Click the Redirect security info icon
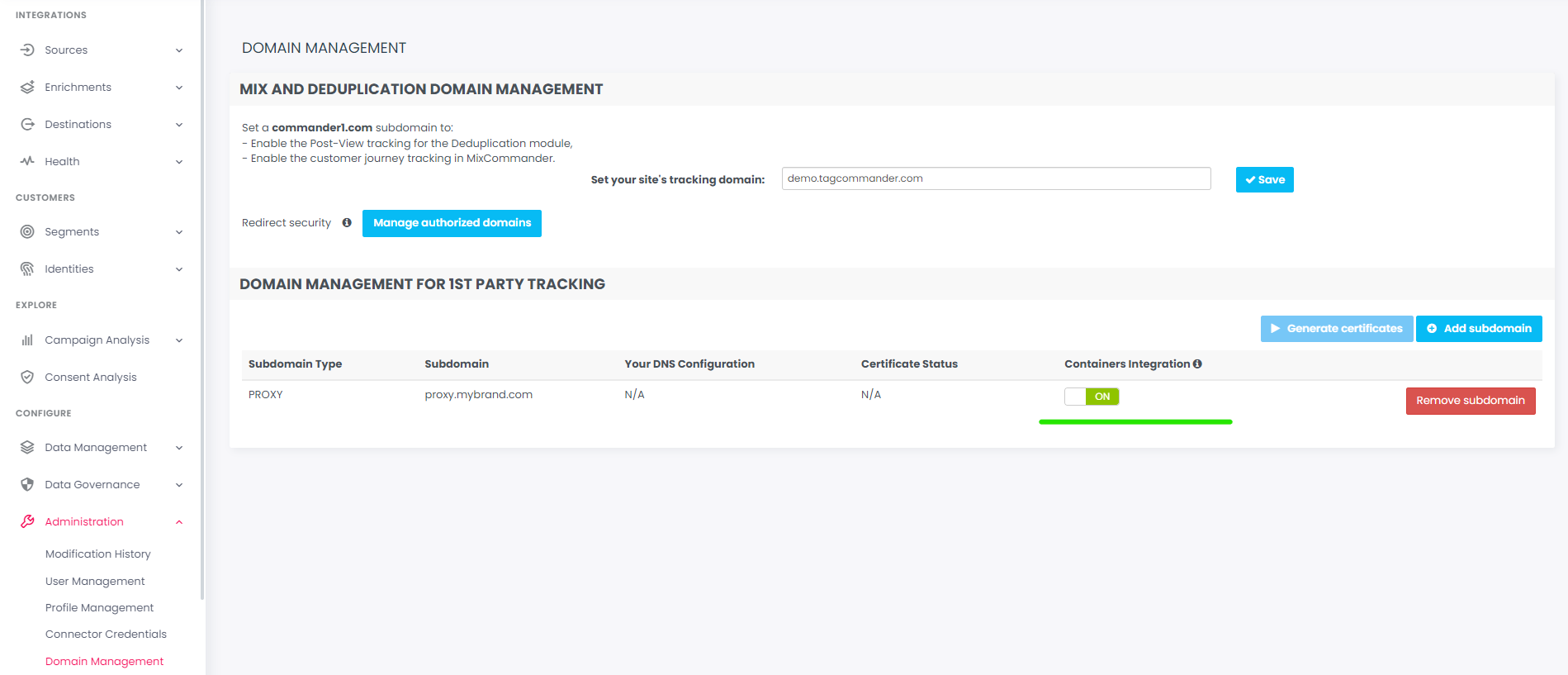Screen dimensions: 1568x675 pos(347,223)
